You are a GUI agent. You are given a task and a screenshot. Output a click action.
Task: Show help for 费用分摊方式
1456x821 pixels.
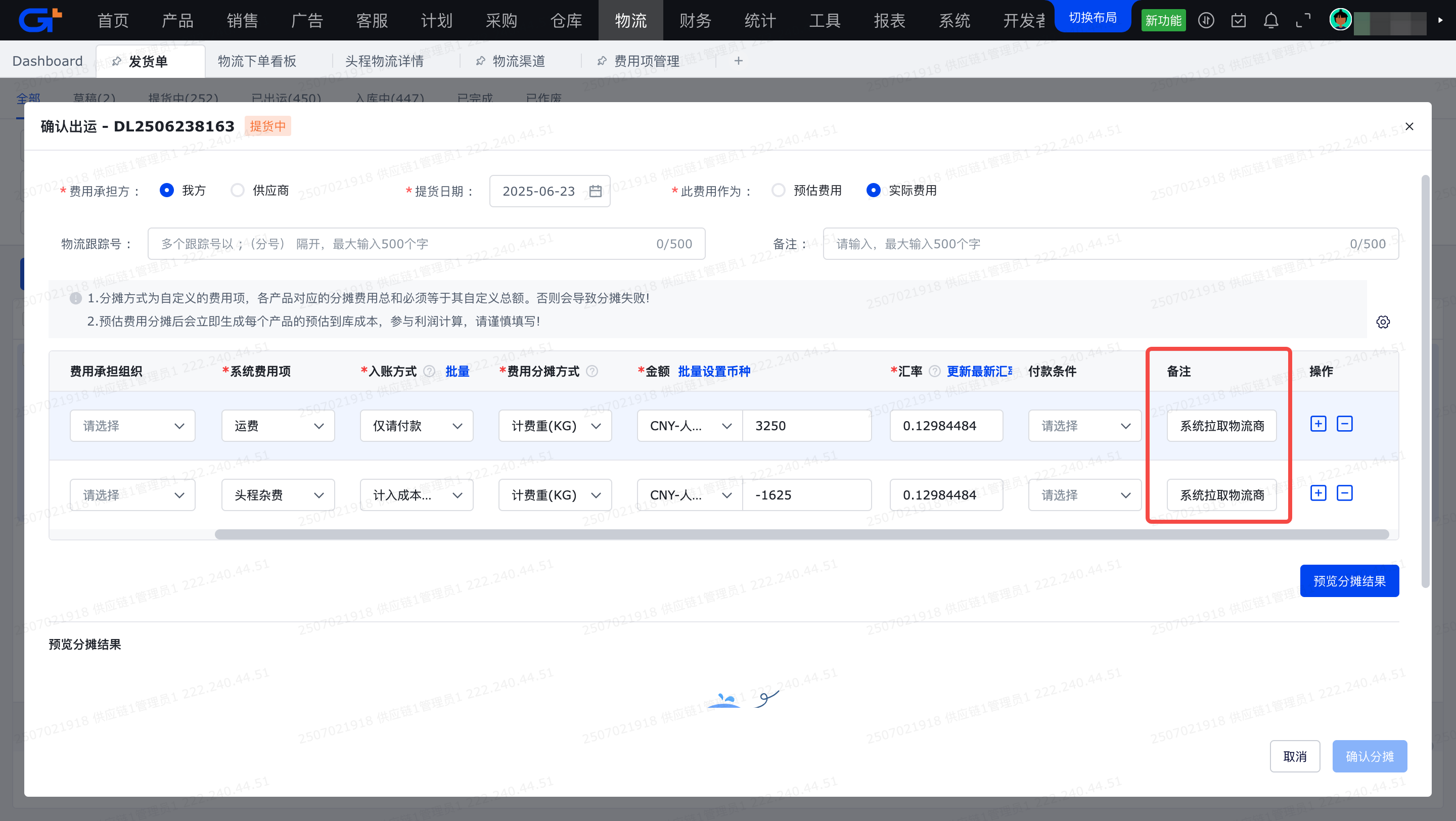[592, 371]
